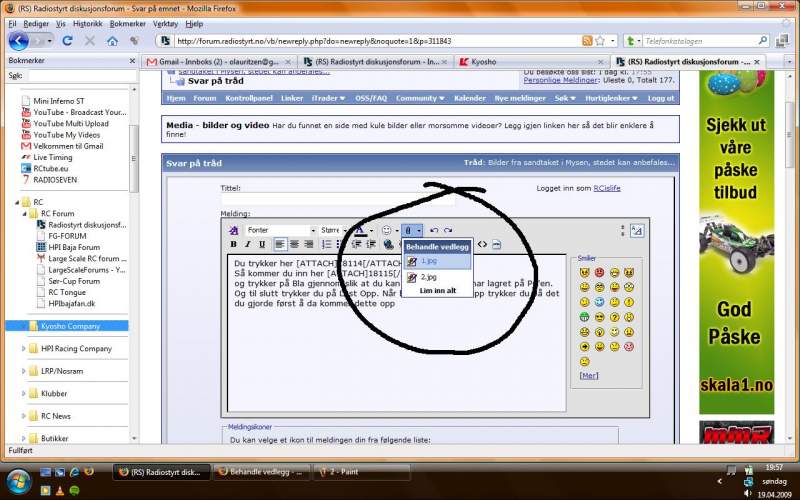
Task: Click the undo arrow in editor toolbar
Action: pyautogui.click(x=434, y=230)
